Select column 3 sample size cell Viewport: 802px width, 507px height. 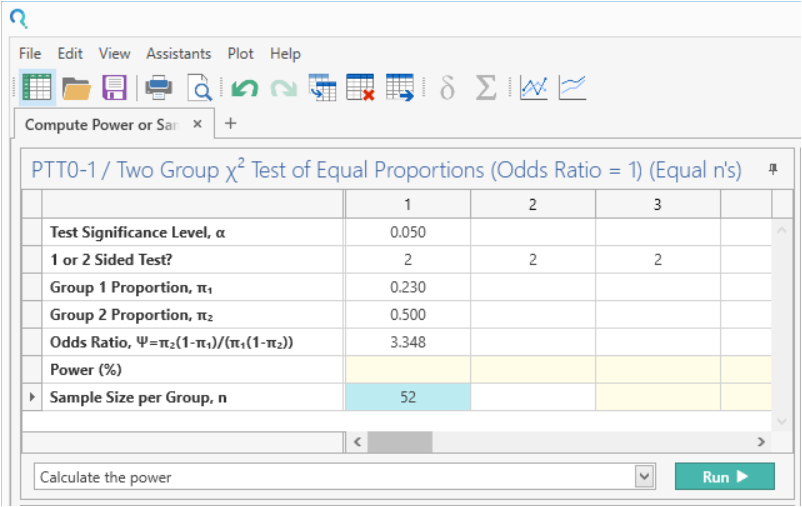pyautogui.click(x=658, y=397)
